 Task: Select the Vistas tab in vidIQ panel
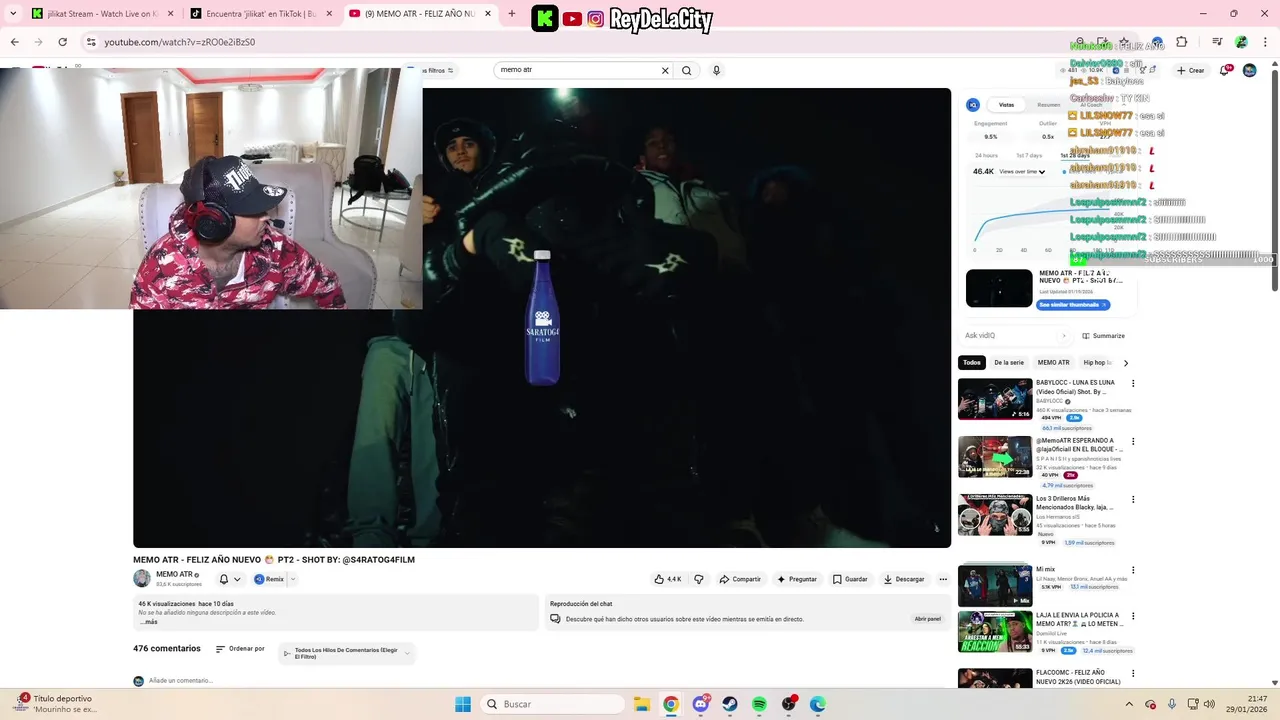tap(1006, 105)
